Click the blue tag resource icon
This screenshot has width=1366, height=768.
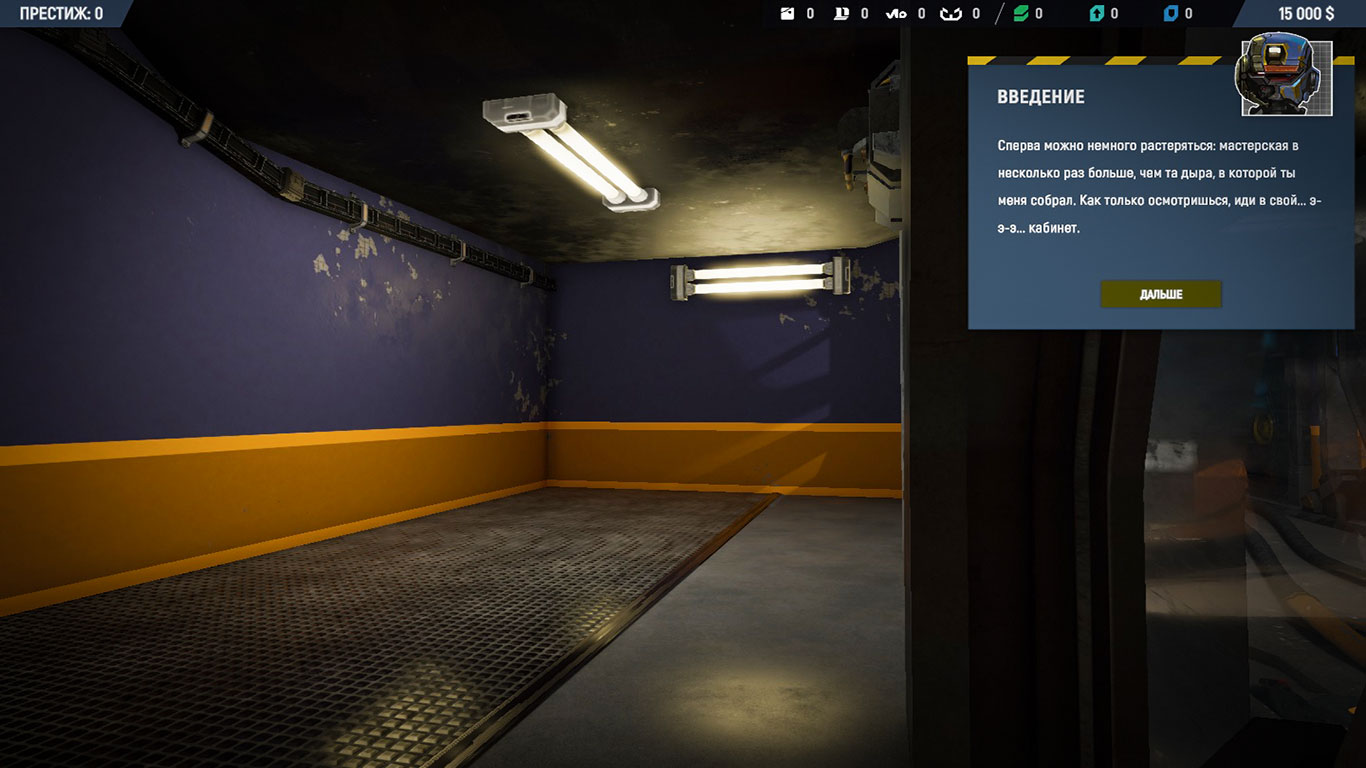tap(1170, 14)
